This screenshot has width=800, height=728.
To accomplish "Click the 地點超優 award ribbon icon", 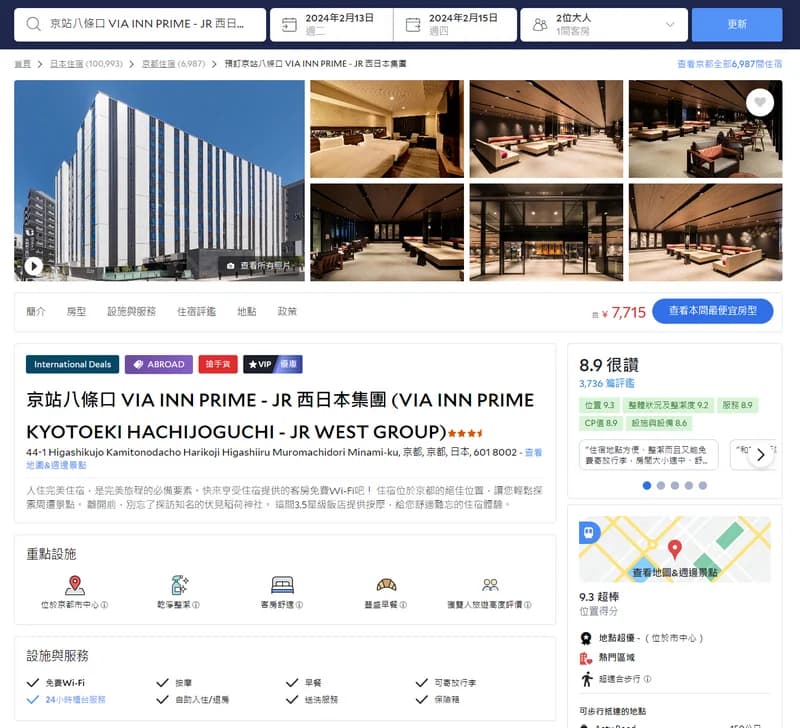I will [586, 638].
